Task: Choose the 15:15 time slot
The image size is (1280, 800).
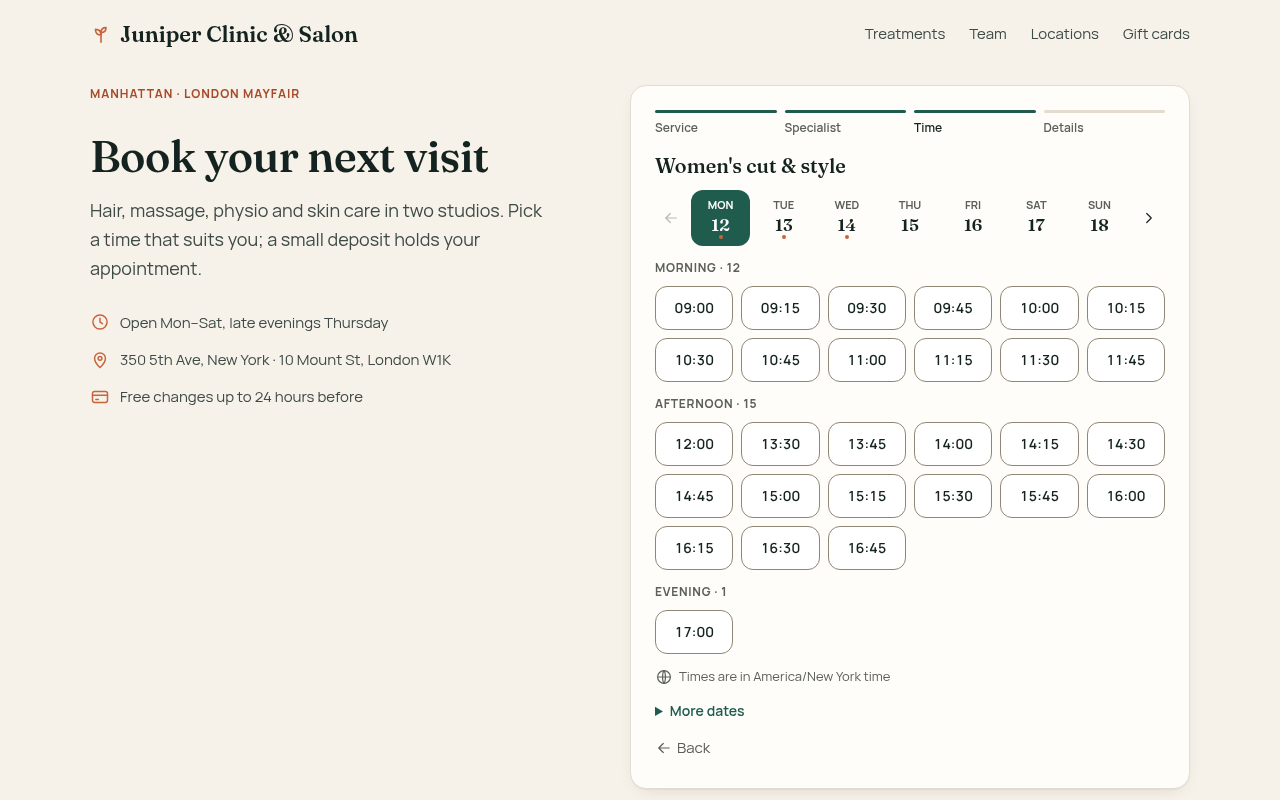Action: point(867,496)
